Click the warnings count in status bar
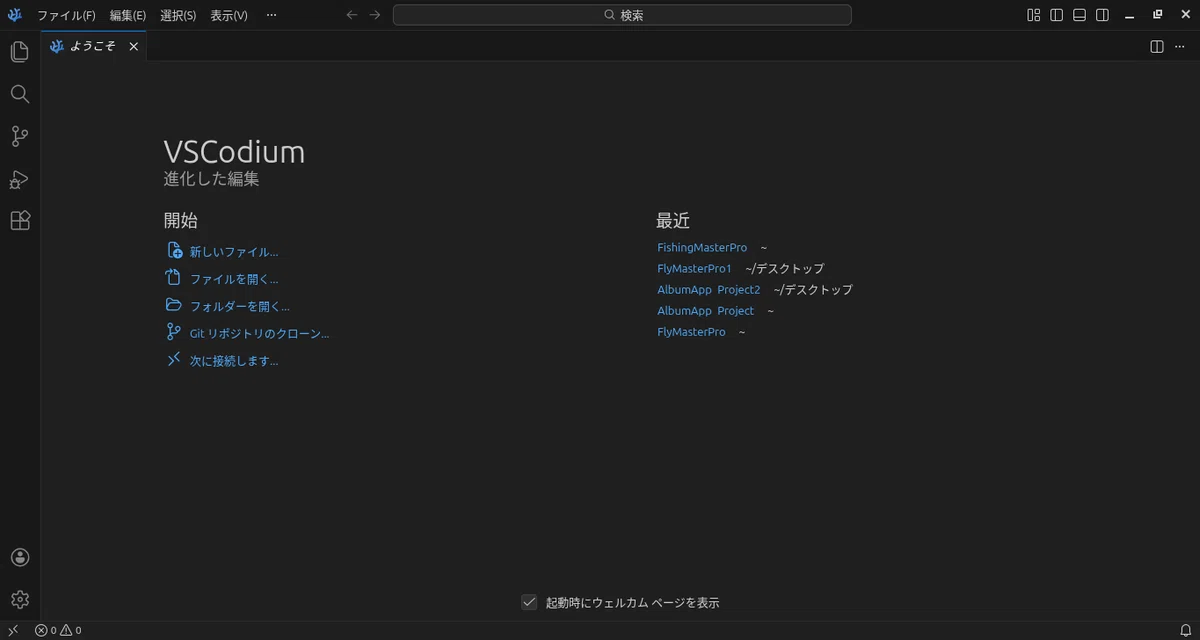 (71, 630)
